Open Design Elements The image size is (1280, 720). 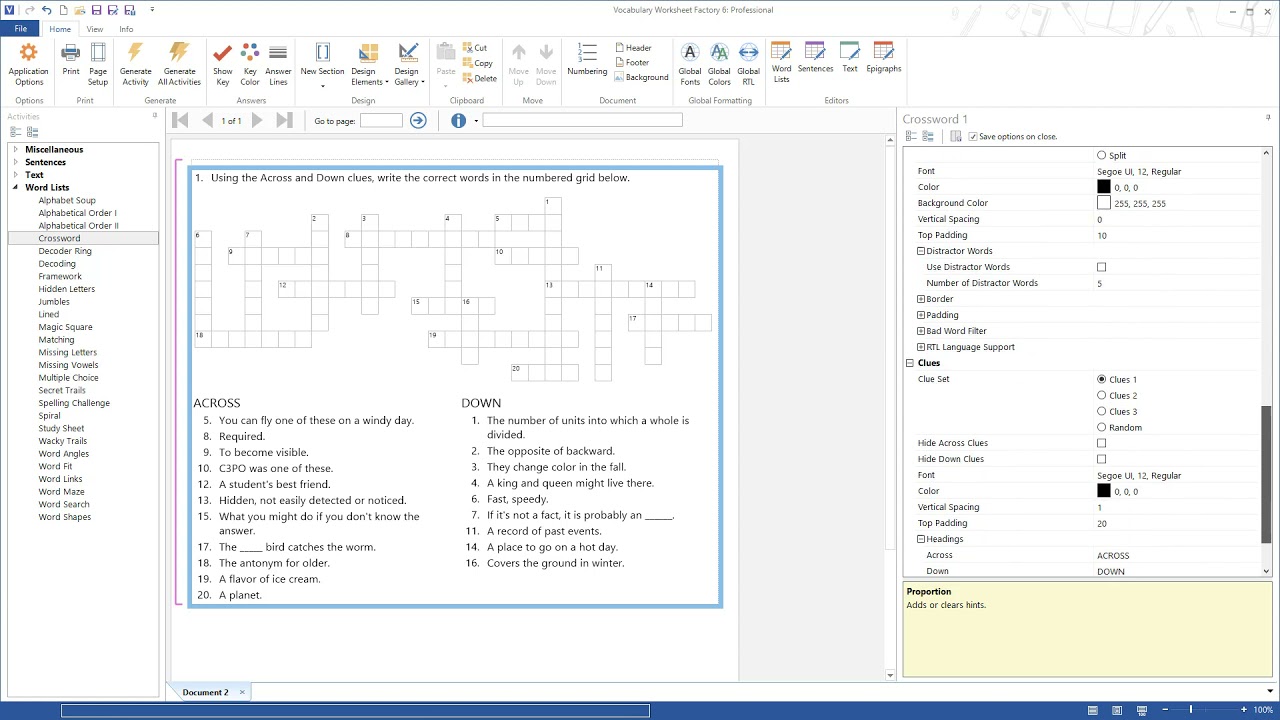(x=367, y=64)
